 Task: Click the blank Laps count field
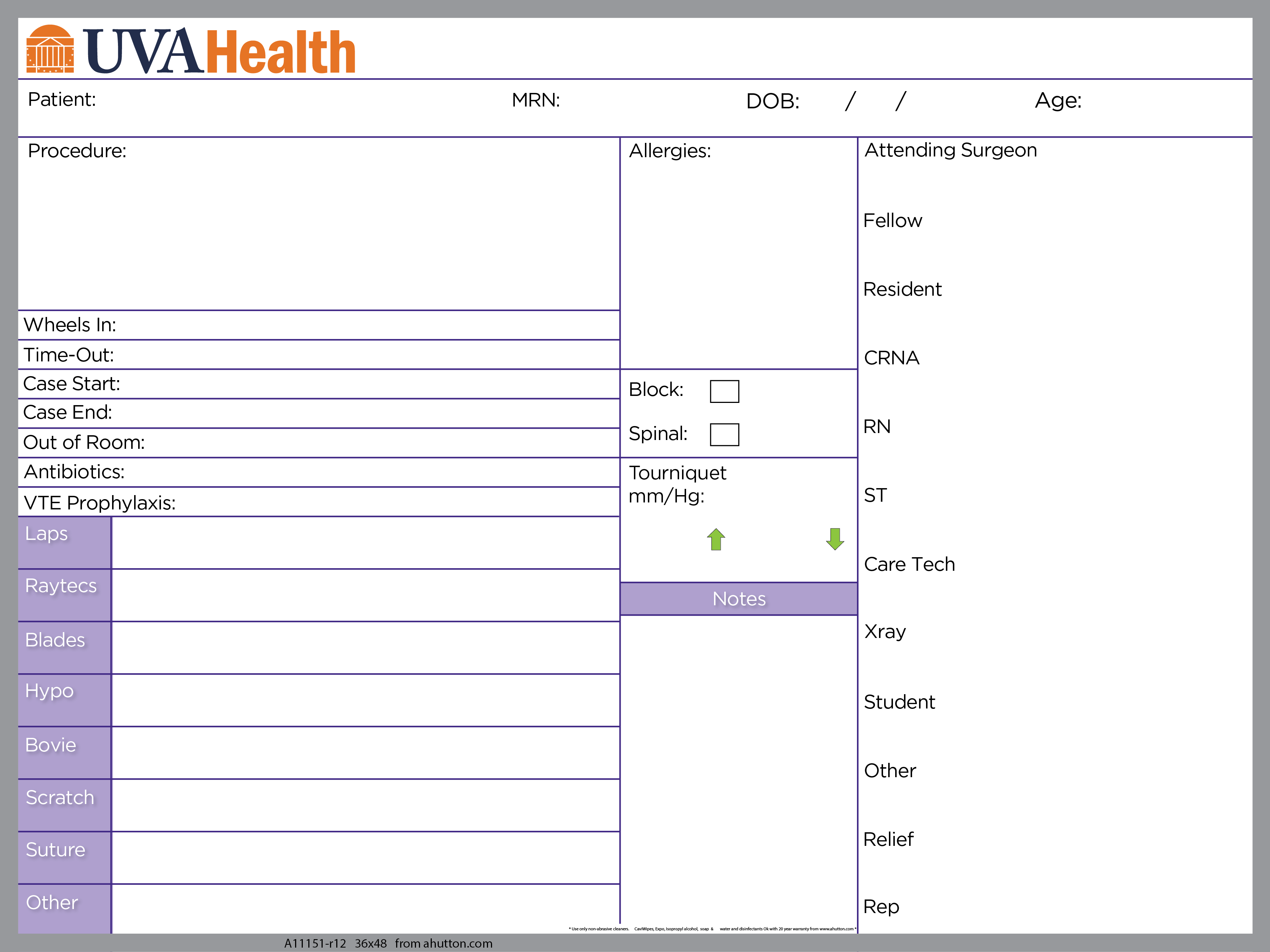tap(366, 543)
